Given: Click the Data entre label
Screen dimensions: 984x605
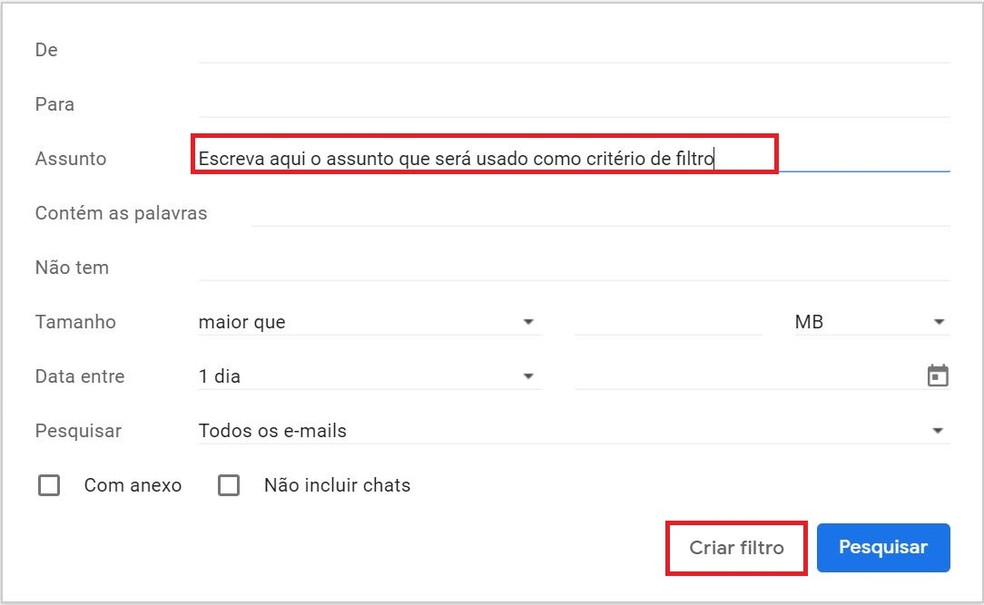Looking at the screenshot, I should [80, 377].
